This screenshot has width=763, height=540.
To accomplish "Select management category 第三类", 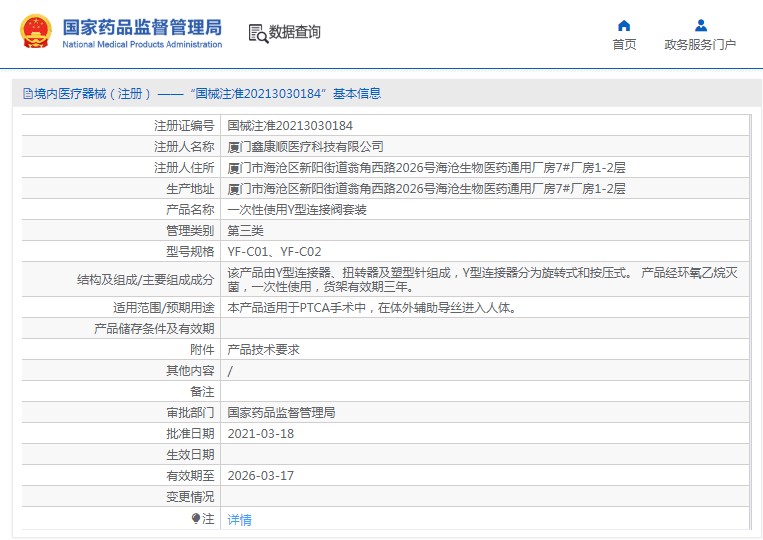I will click(245, 231).
